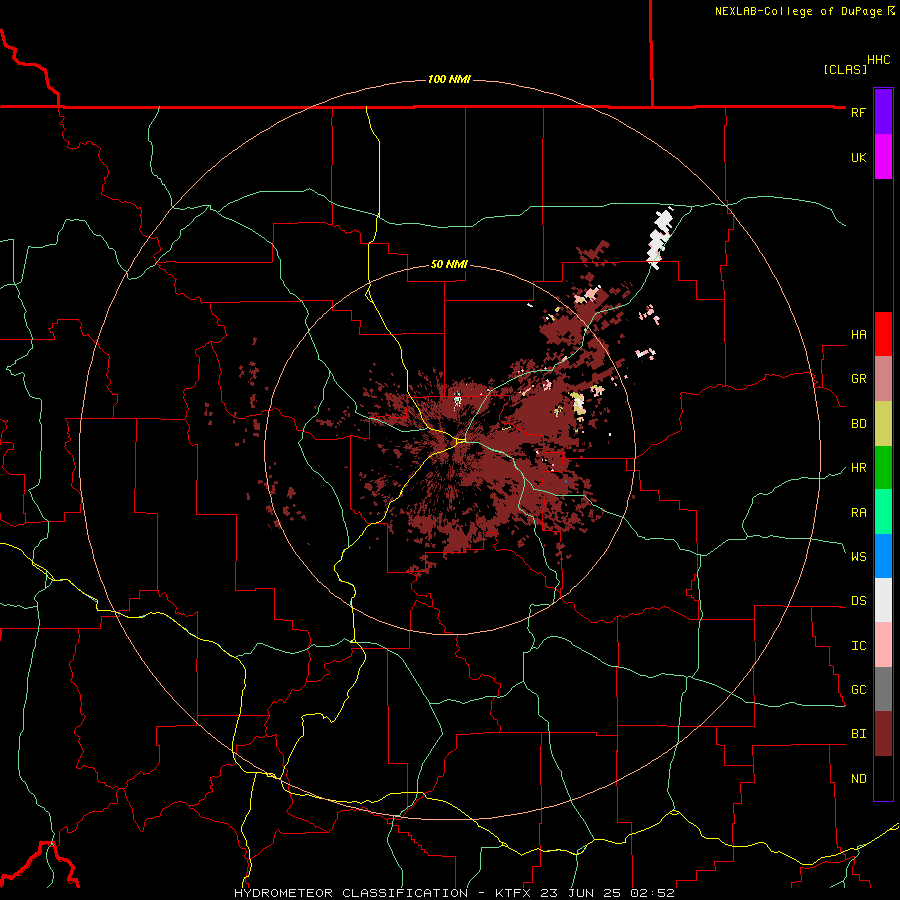Click the radar site center at highway junction
Image resolution: width=900 pixels, height=900 pixels.
pyautogui.click(x=460, y=441)
